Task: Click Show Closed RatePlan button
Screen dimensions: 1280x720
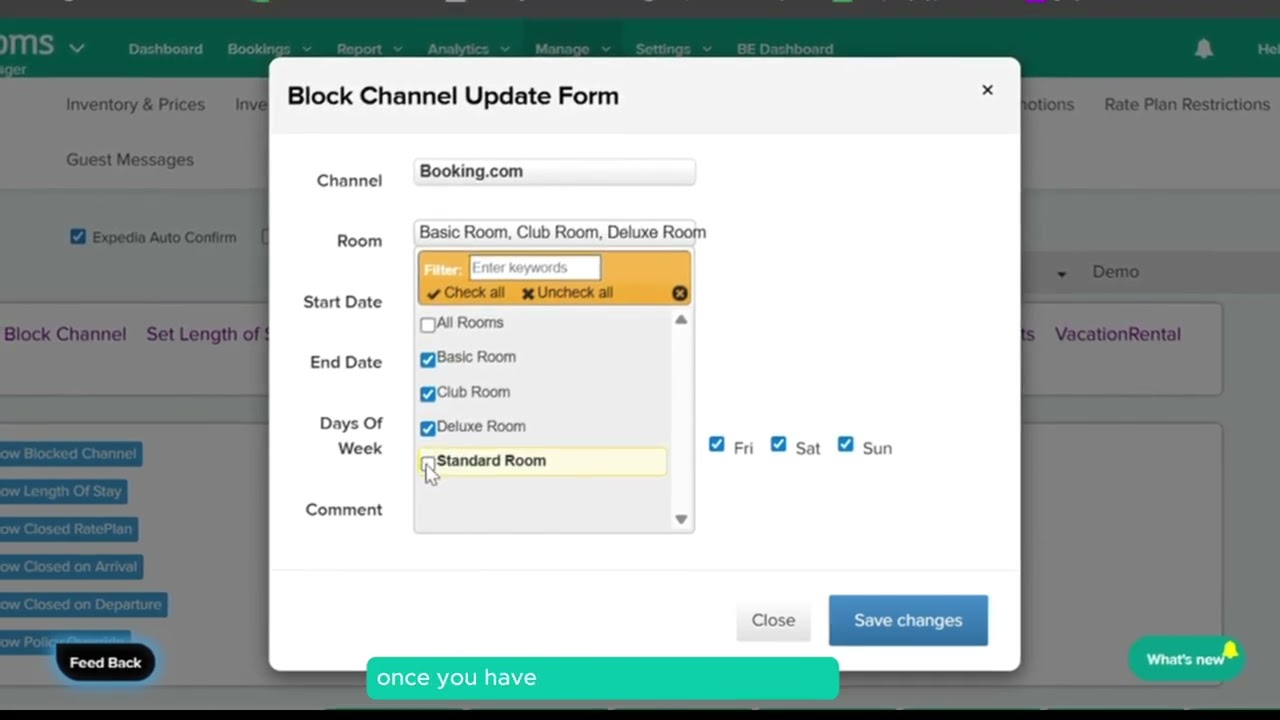Action: coord(68,530)
